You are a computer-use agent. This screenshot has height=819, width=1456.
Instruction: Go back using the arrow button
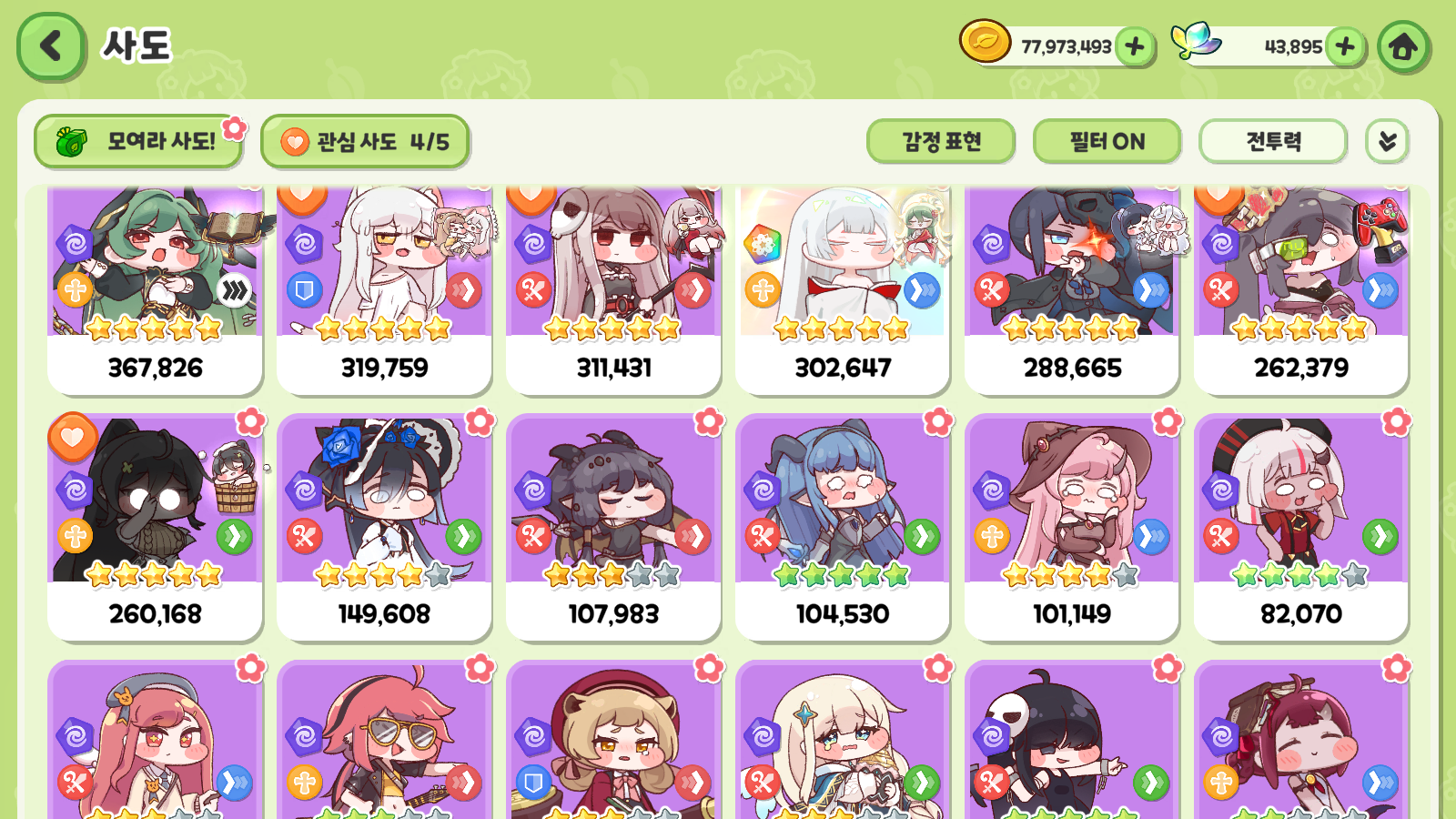pyautogui.click(x=51, y=46)
